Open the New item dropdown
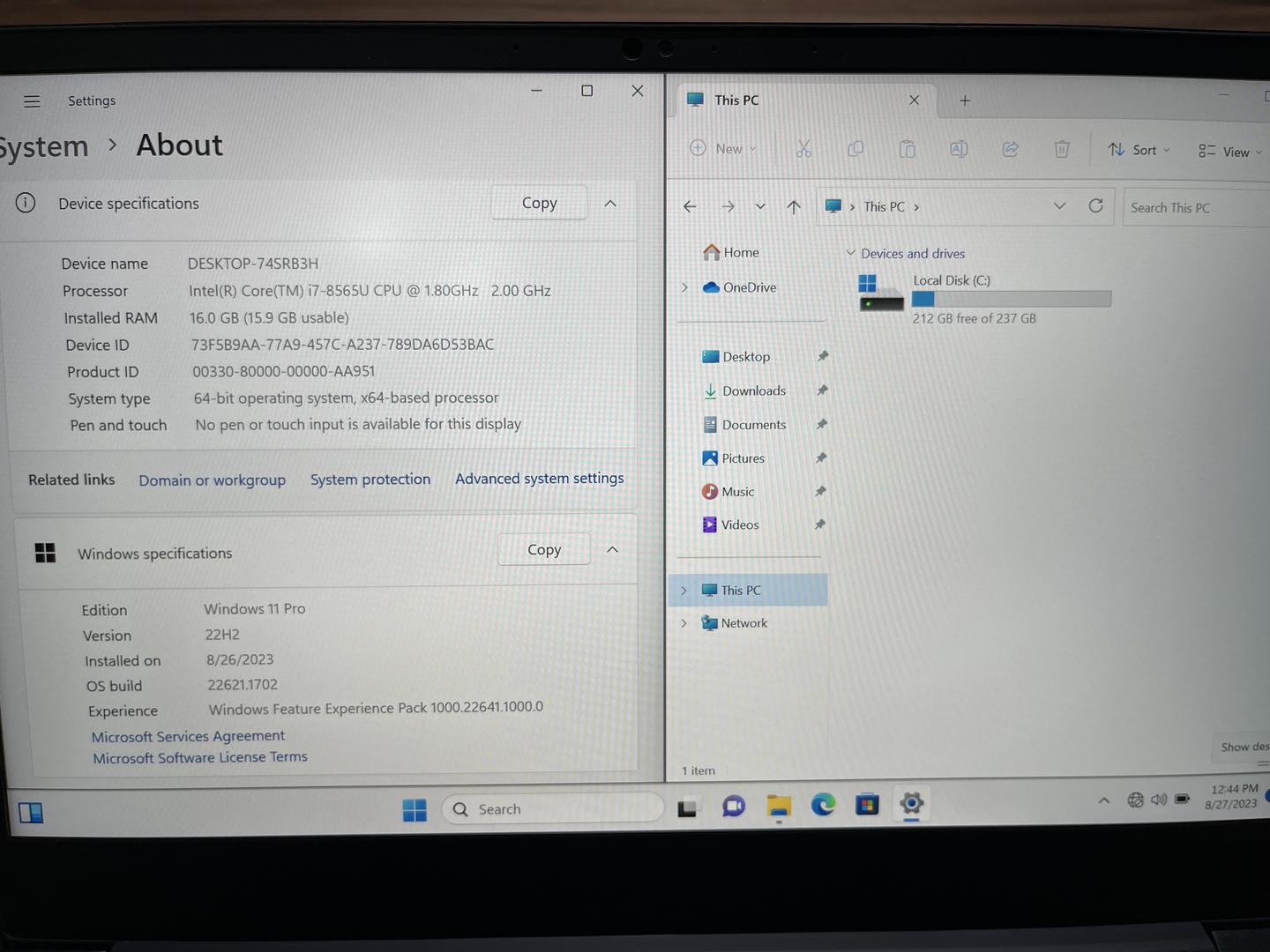The width and height of the screenshot is (1270, 952). click(723, 148)
